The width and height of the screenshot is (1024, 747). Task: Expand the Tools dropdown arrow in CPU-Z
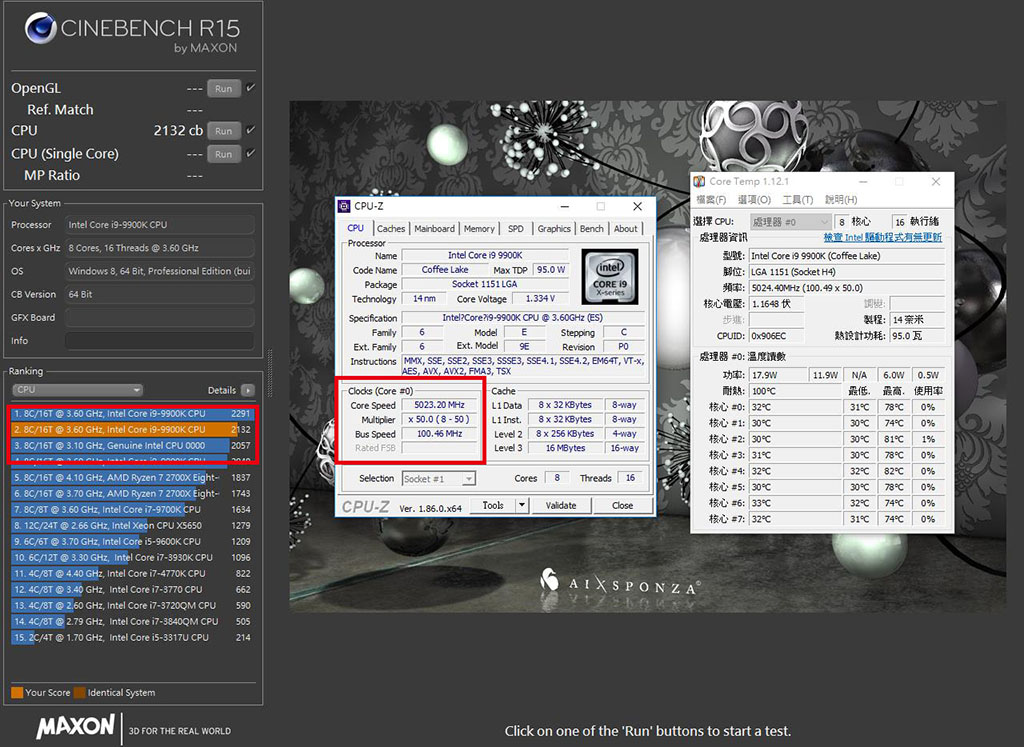coord(522,505)
